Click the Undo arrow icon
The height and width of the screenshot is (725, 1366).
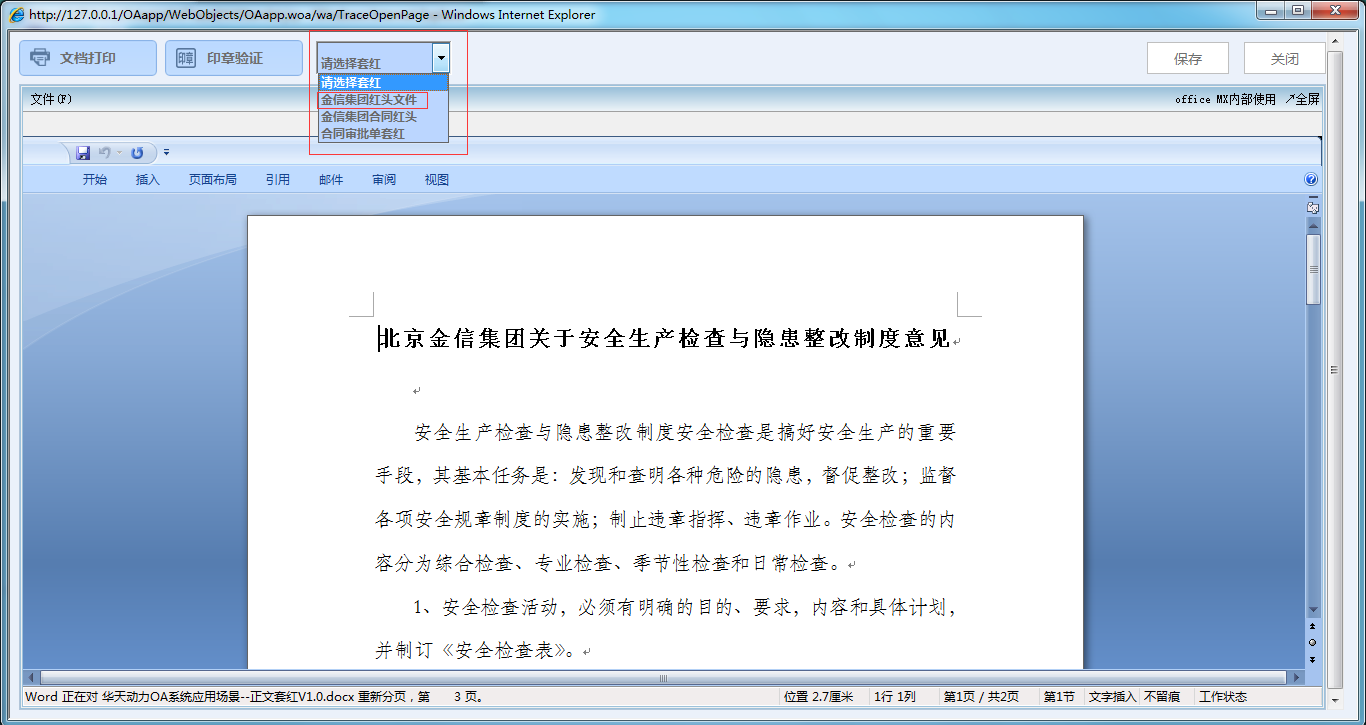click(x=104, y=152)
